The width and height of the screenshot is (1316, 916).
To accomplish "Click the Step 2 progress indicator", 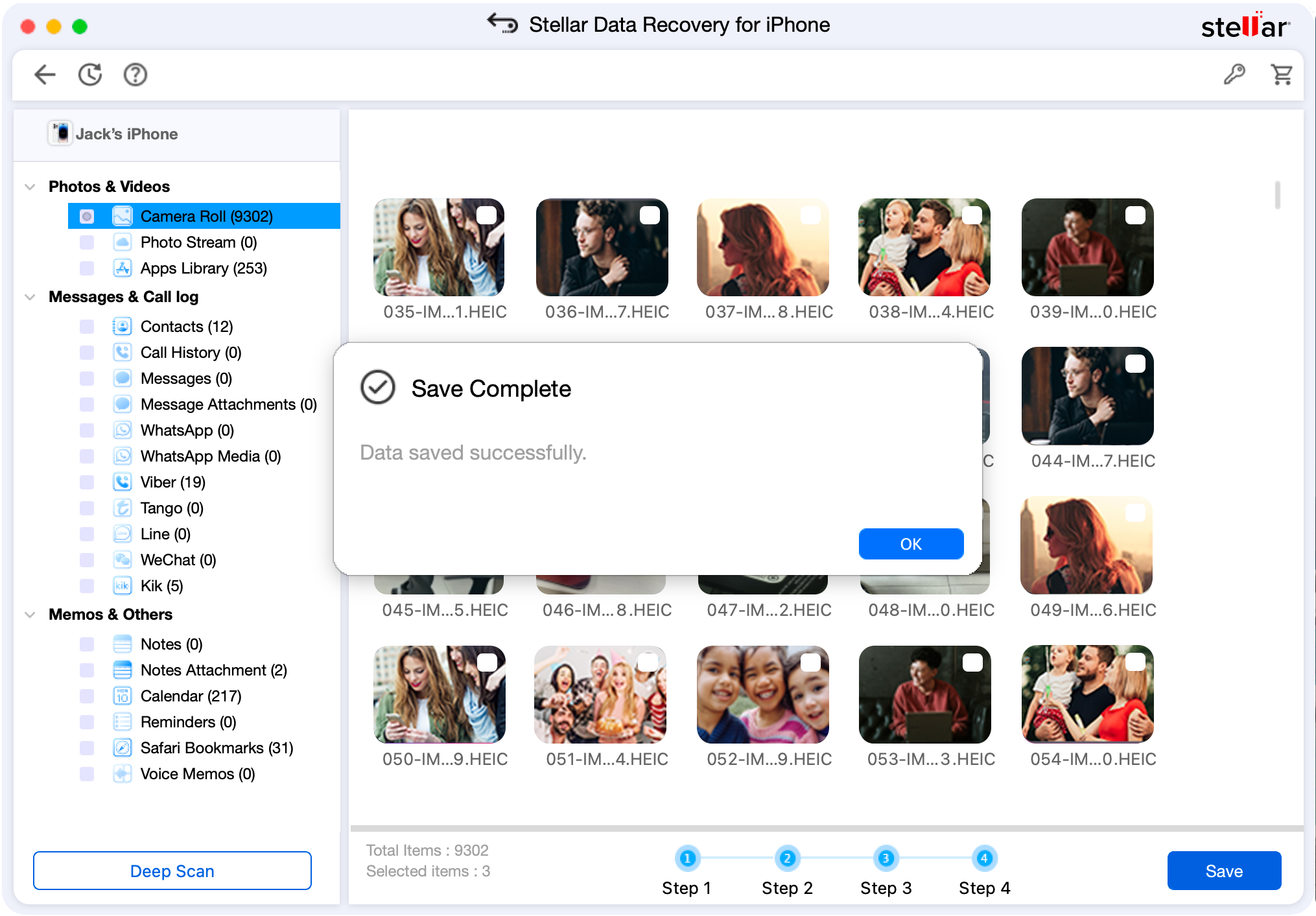I will pos(787,858).
